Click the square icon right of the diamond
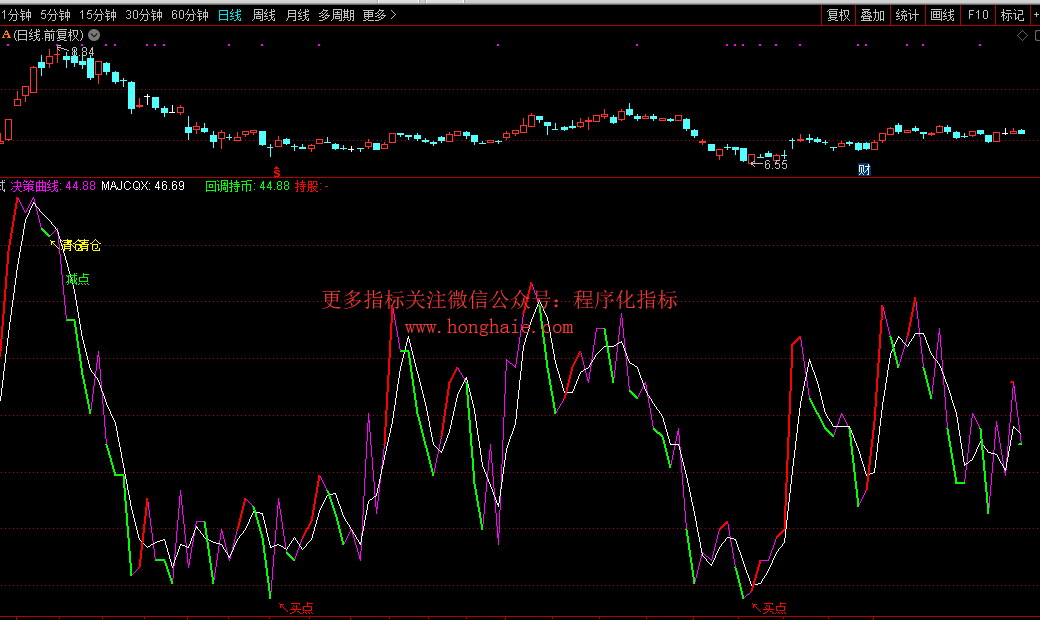The width and height of the screenshot is (1040, 620). 1035,36
